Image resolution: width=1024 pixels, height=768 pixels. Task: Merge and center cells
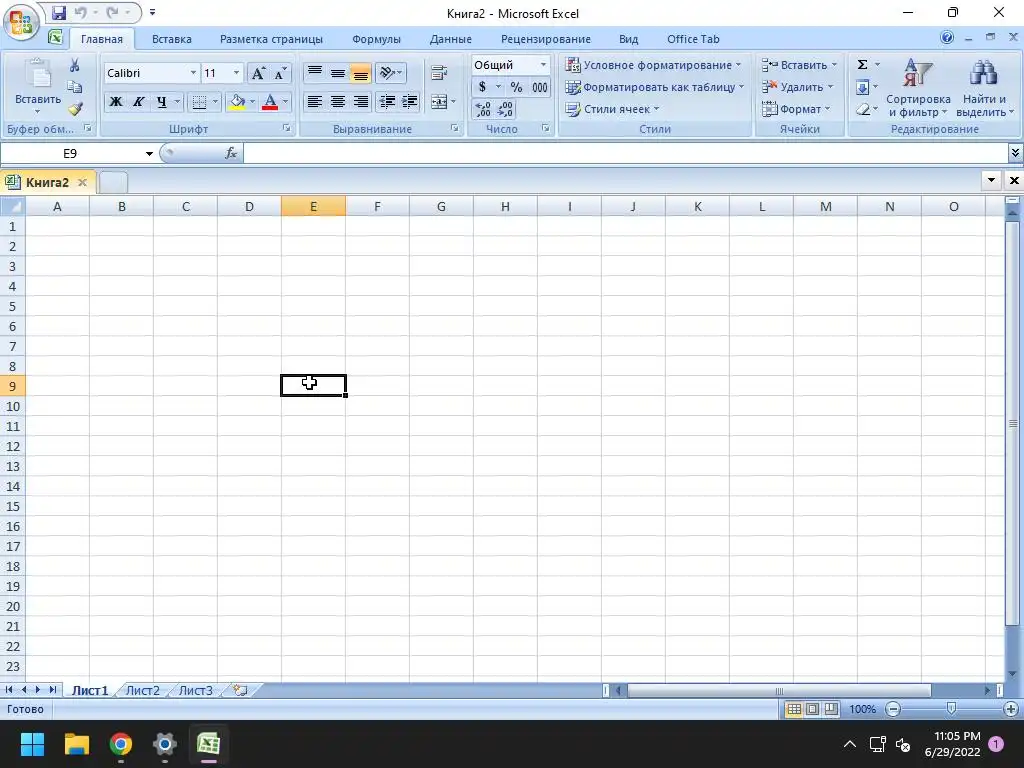click(x=439, y=101)
